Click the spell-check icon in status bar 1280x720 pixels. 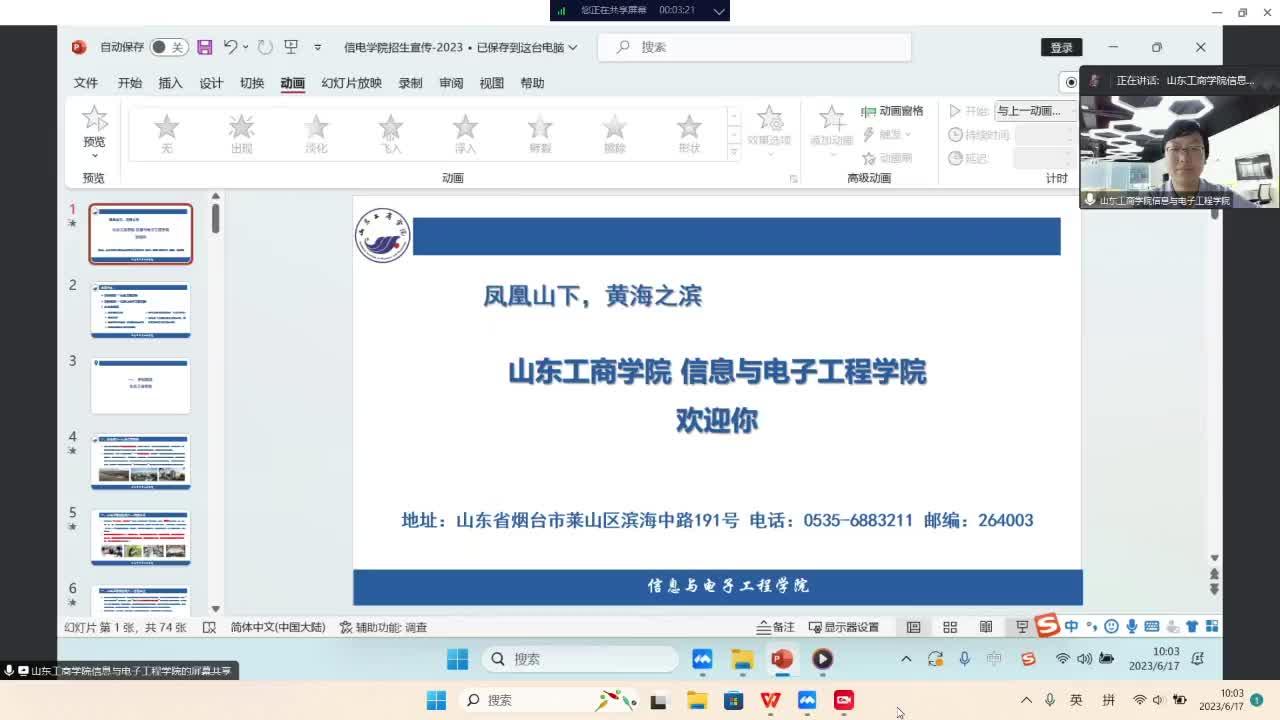[209, 627]
